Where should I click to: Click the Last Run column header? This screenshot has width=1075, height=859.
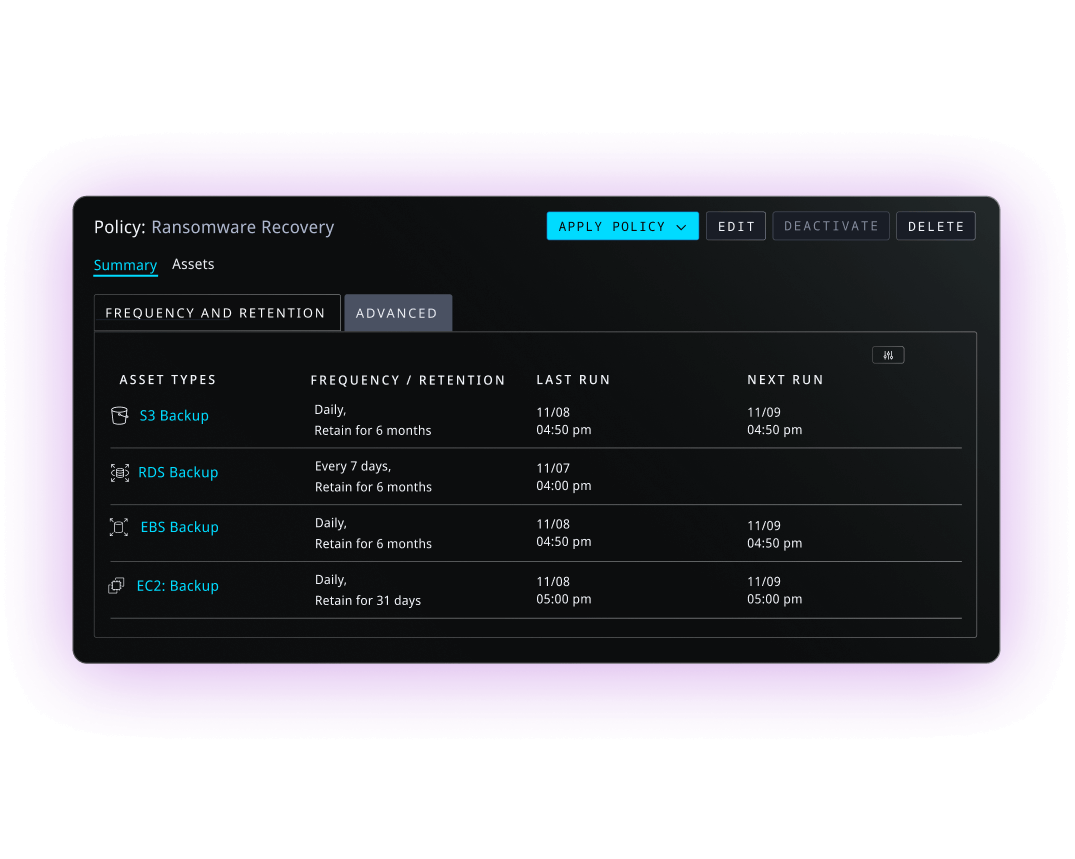[573, 380]
